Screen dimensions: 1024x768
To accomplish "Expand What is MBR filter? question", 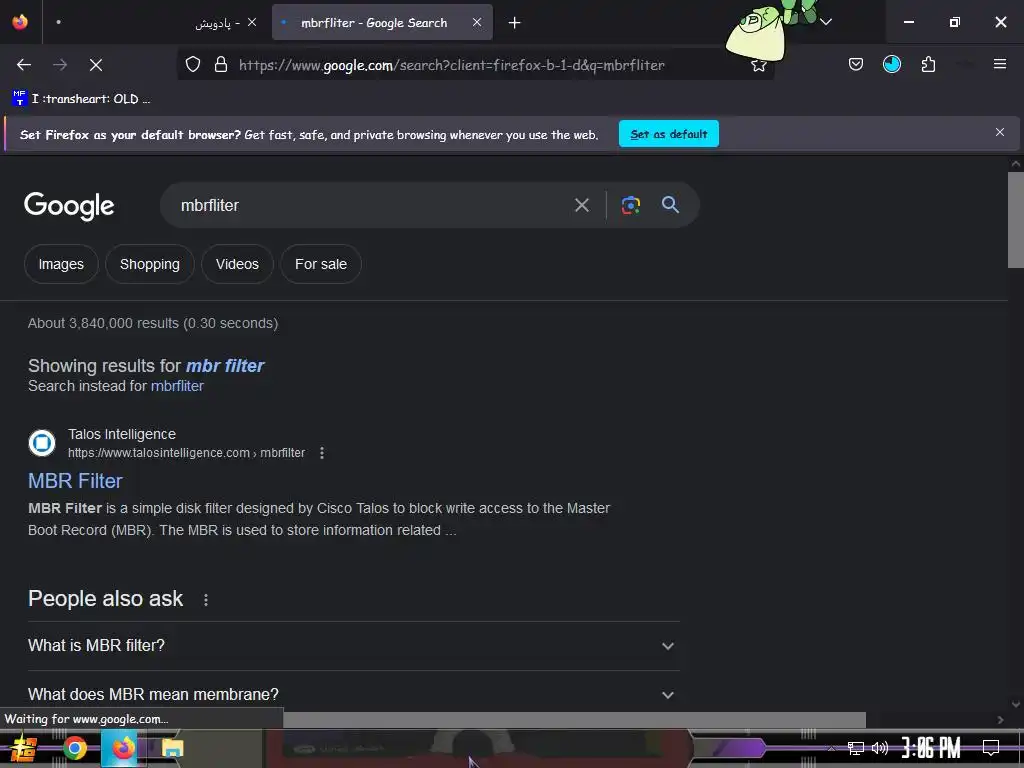I will [353, 646].
